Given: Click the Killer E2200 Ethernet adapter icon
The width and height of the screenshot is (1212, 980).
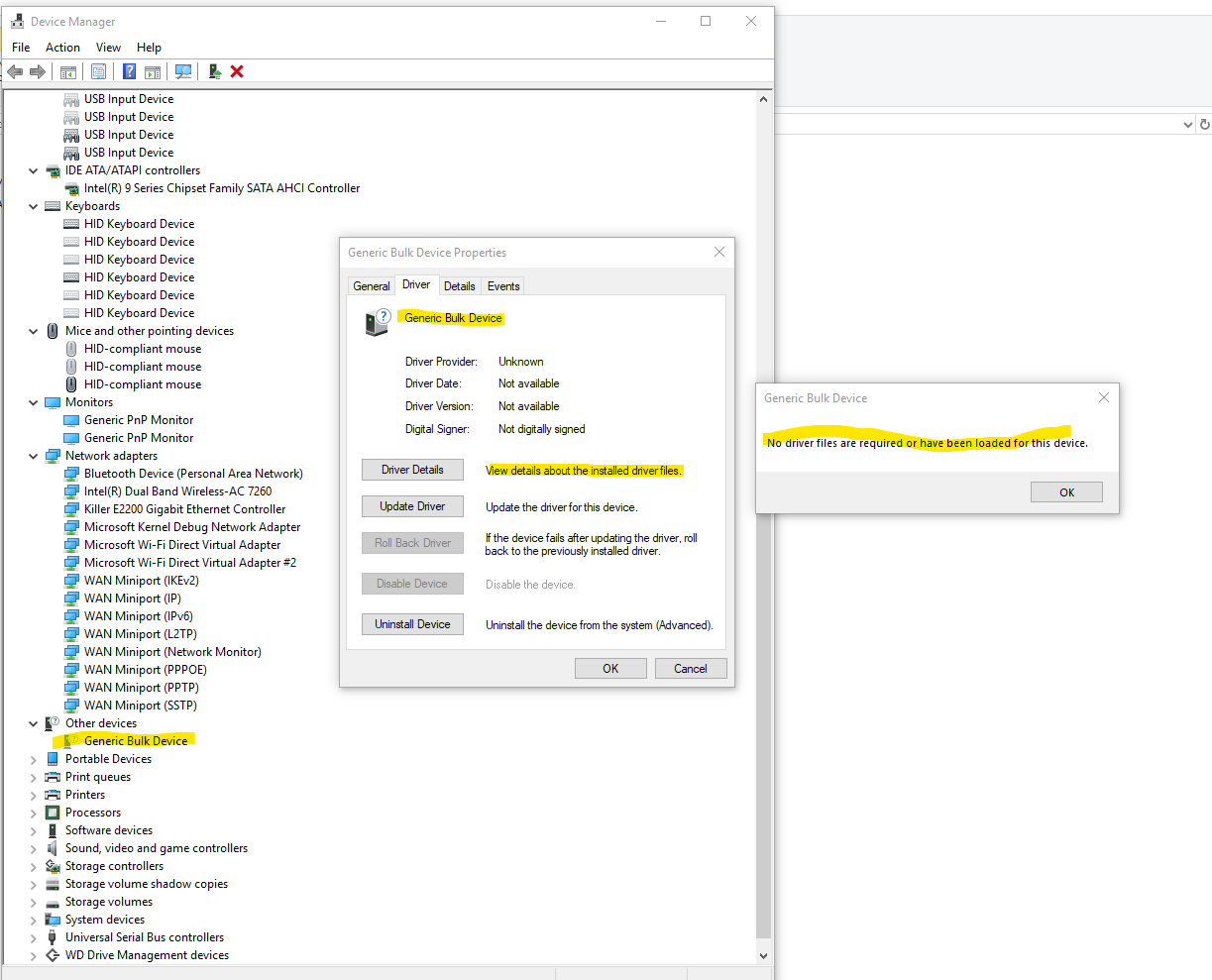Looking at the screenshot, I should coord(71,509).
